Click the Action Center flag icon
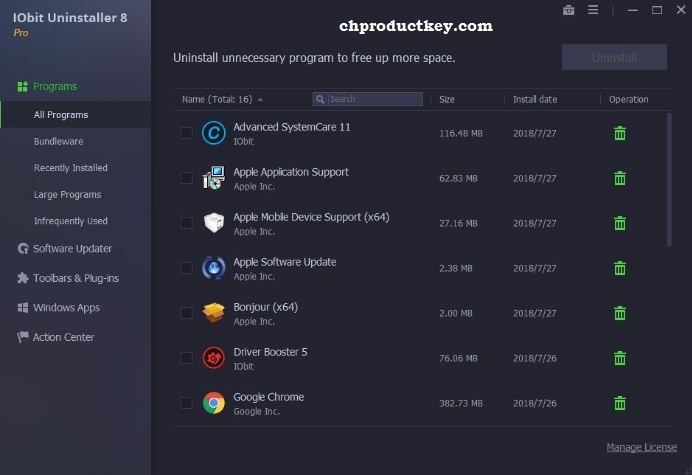Viewport: 692px width, 475px height. pyautogui.click(x=23, y=337)
